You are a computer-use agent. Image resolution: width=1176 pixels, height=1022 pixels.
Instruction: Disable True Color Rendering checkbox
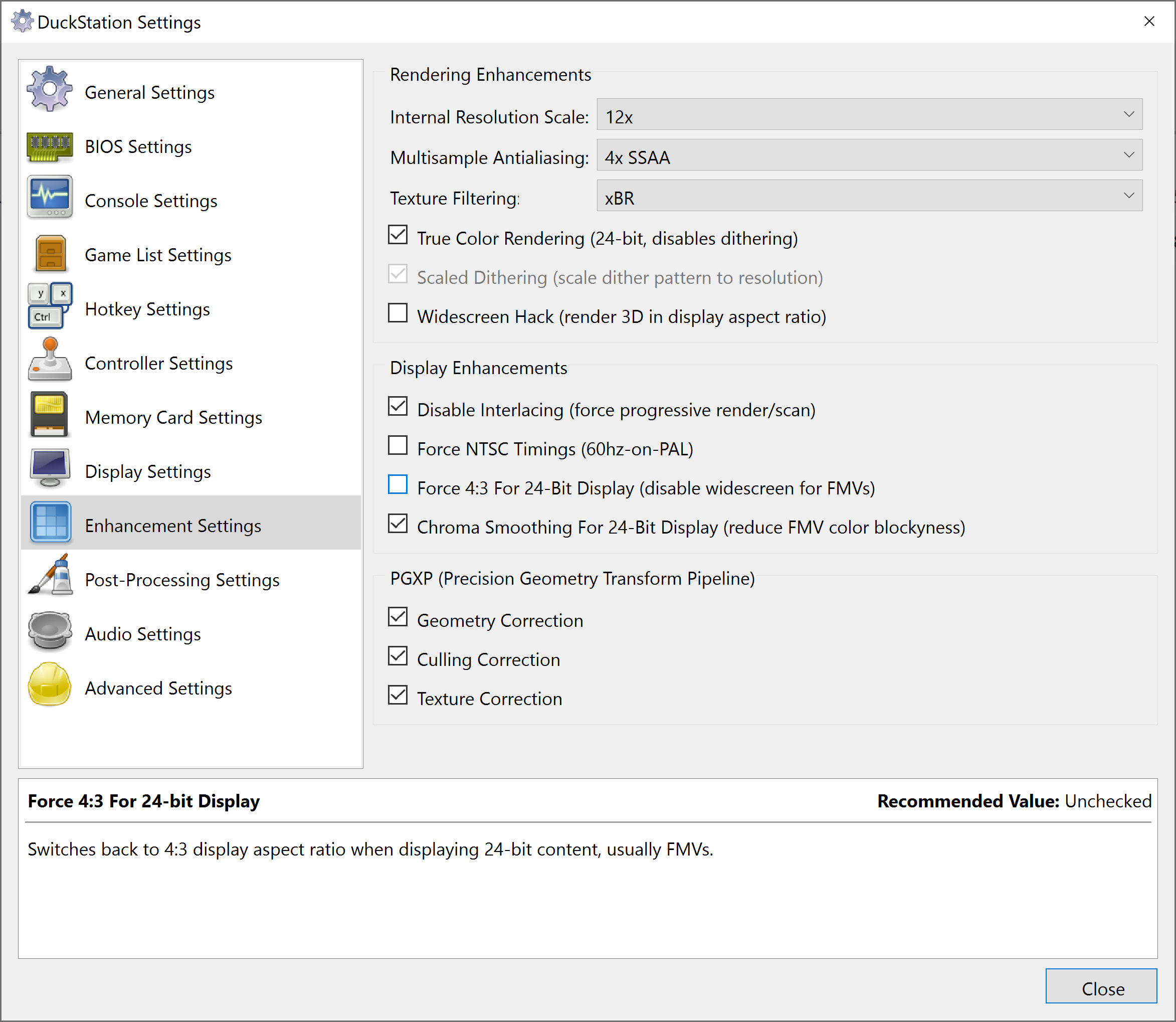pyautogui.click(x=398, y=235)
